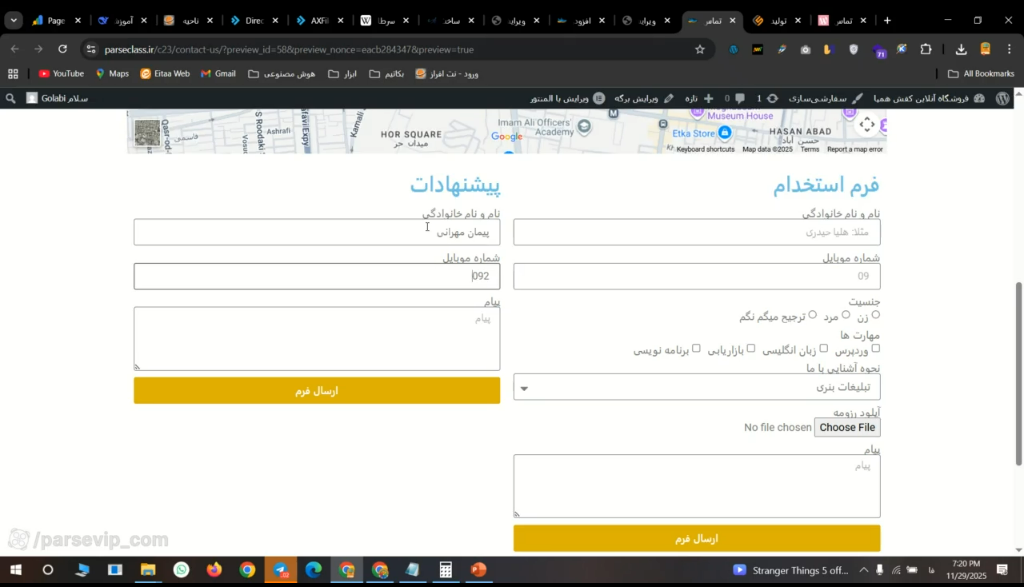Open the Gmail bookmark
The width and height of the screenshot is (1024, 587).
pos(218,74)
